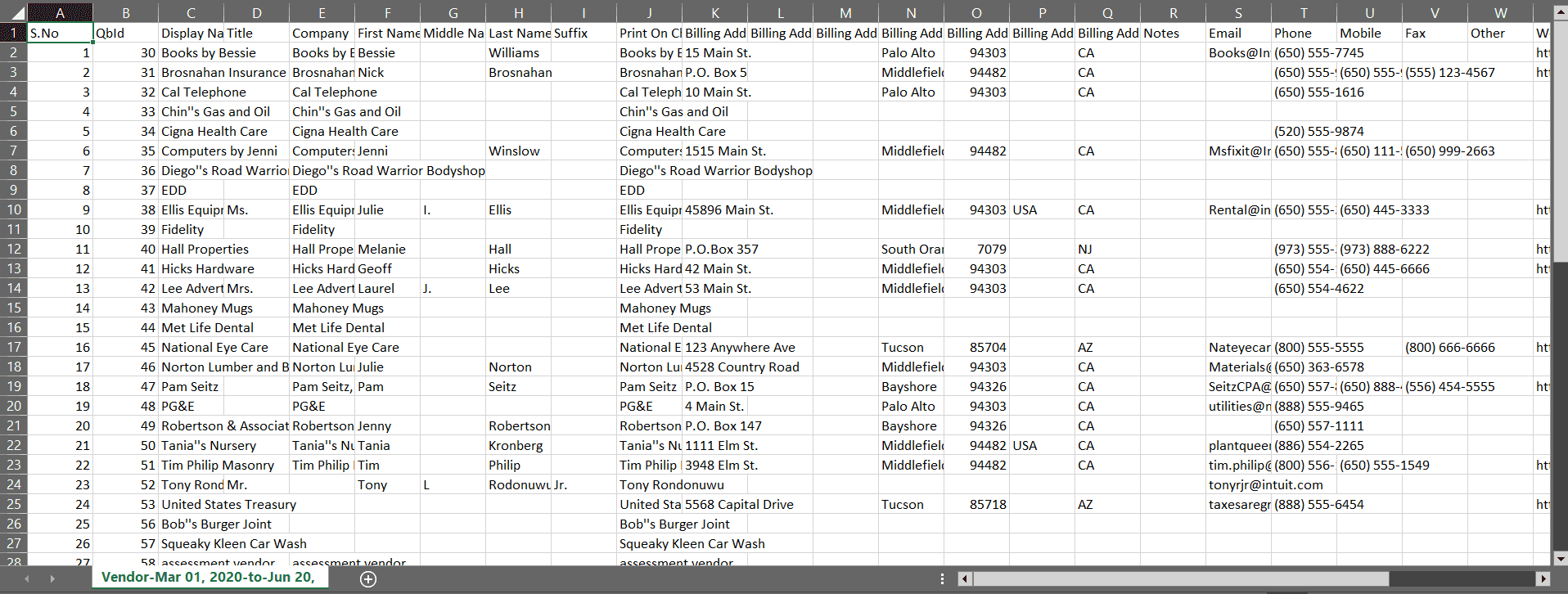Viewport: 1568px width, 594px height.
Task: Select '45896 Main St.' address cell
Action: (714, 209)
